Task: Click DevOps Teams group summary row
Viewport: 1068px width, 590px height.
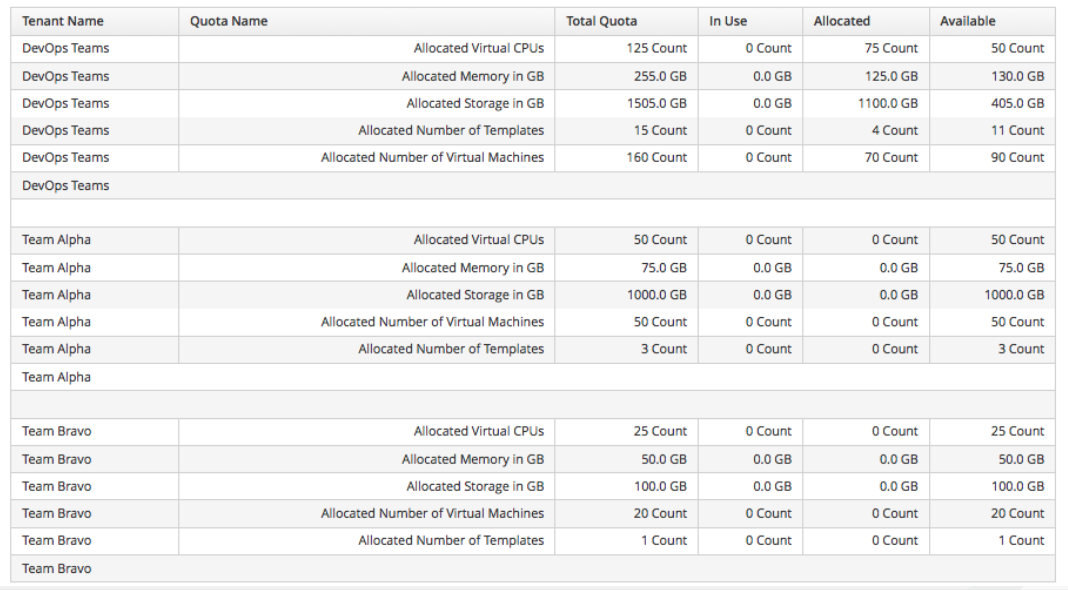Action: pyautogui.click(x=66, y=186)
